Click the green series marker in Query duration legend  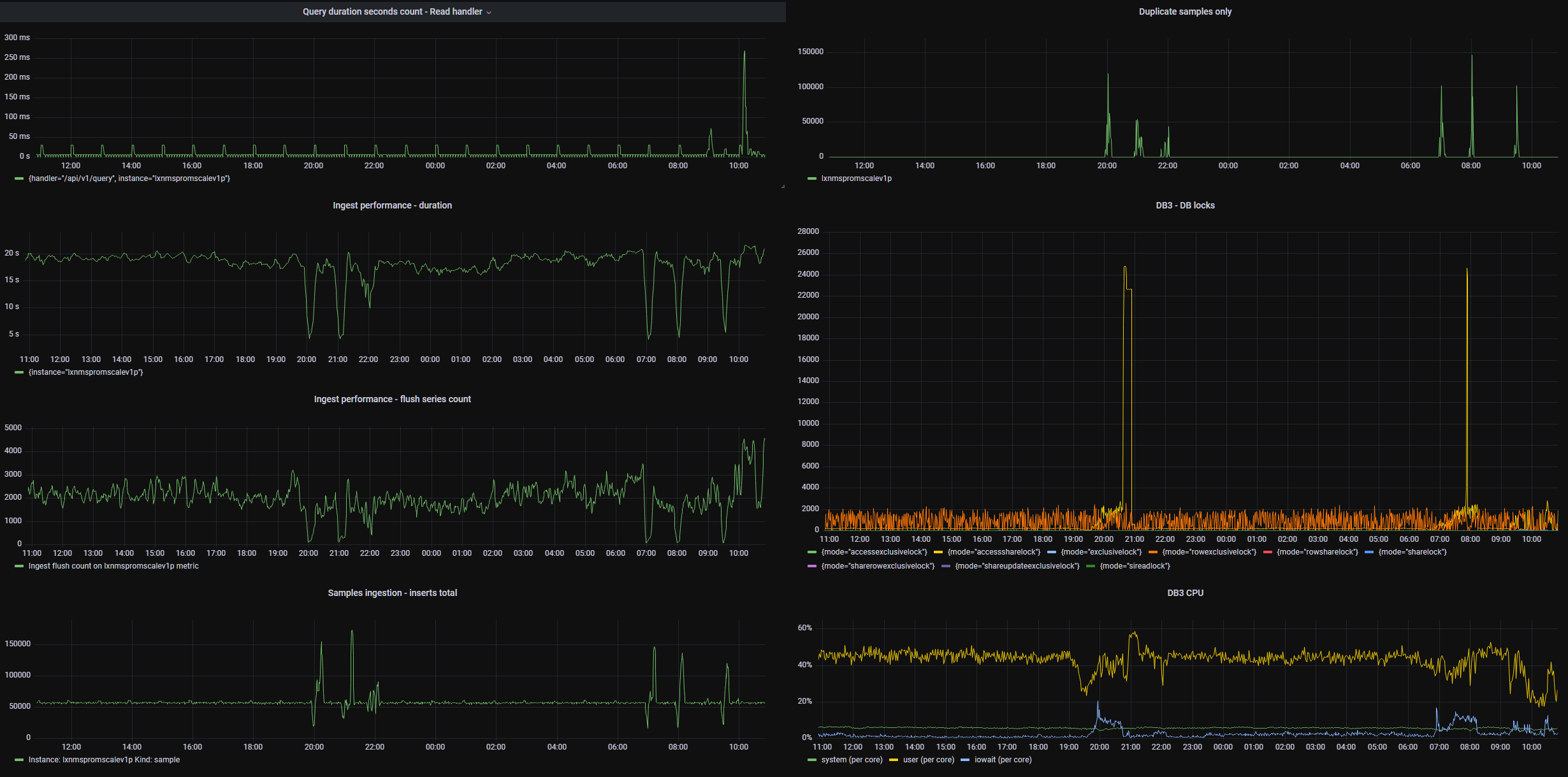click(x=18, y=179)
